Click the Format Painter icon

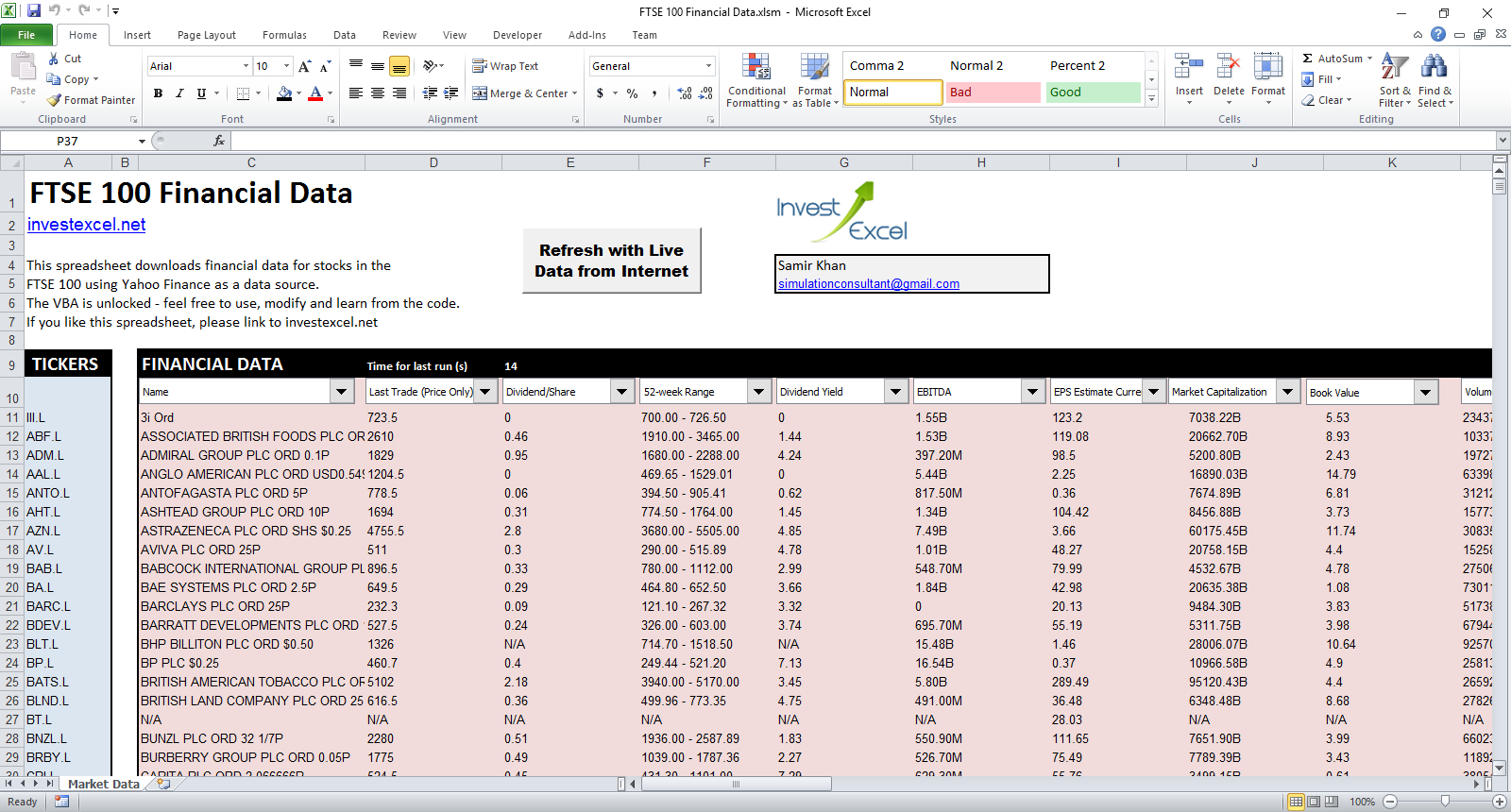pos(55,100)
